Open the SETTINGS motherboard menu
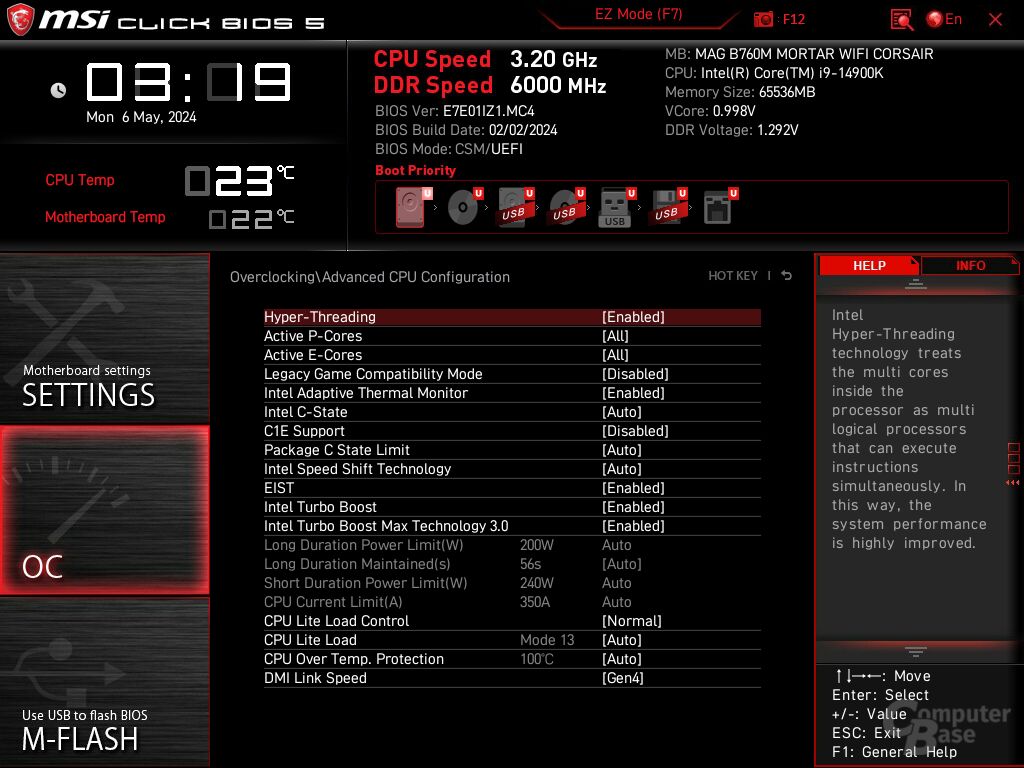 click(104, 338)
